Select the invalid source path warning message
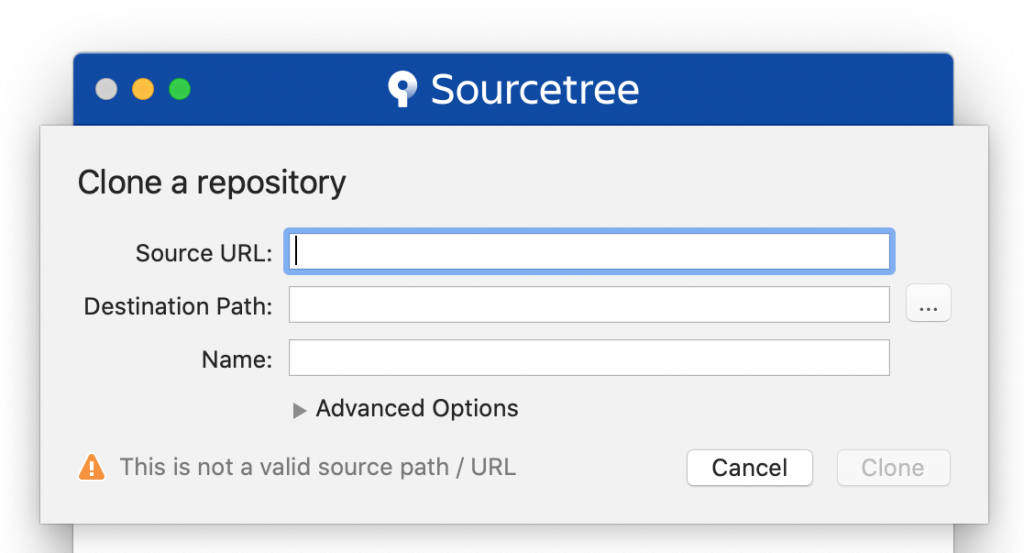This screenshot has width=1024, height=553. pos(317,467)
